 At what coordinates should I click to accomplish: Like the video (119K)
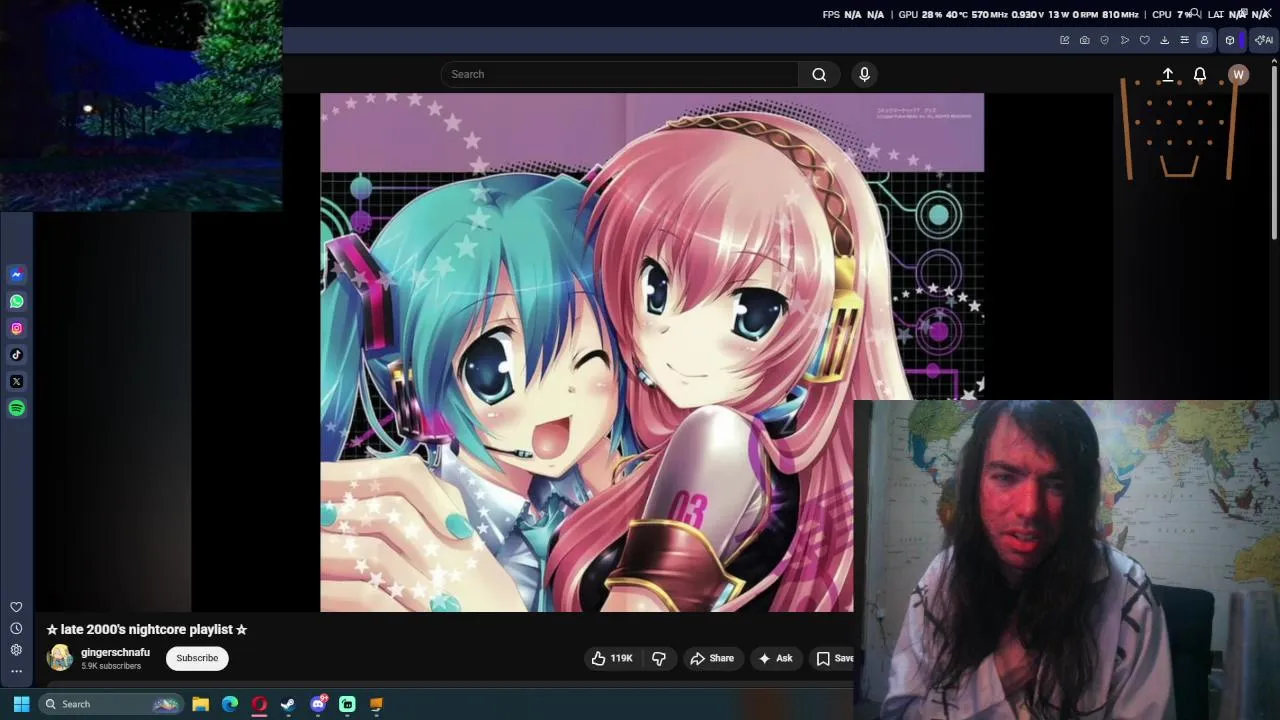click(x=611, y=658)
